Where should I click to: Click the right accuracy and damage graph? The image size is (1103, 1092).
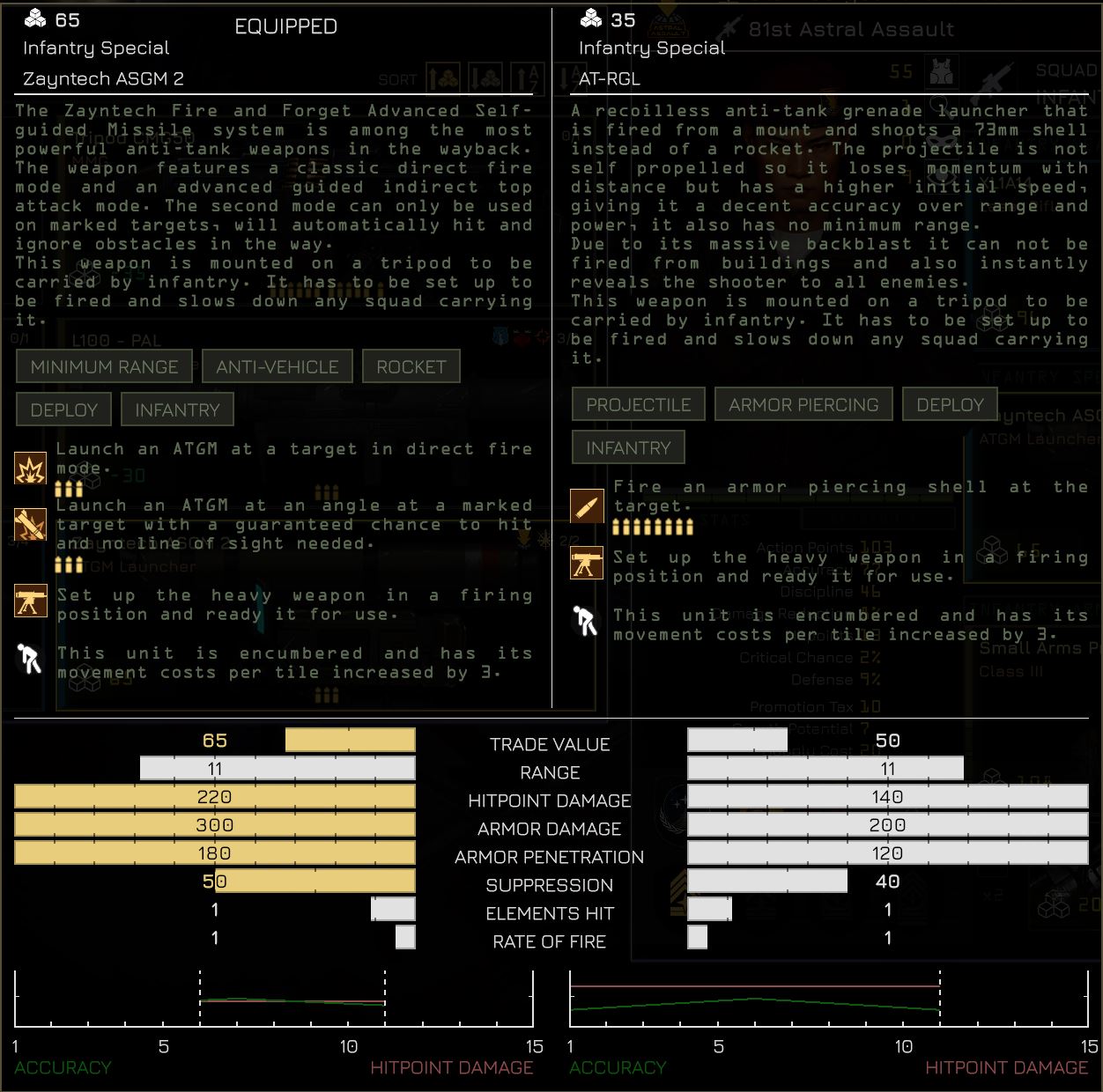point(829,1000)
